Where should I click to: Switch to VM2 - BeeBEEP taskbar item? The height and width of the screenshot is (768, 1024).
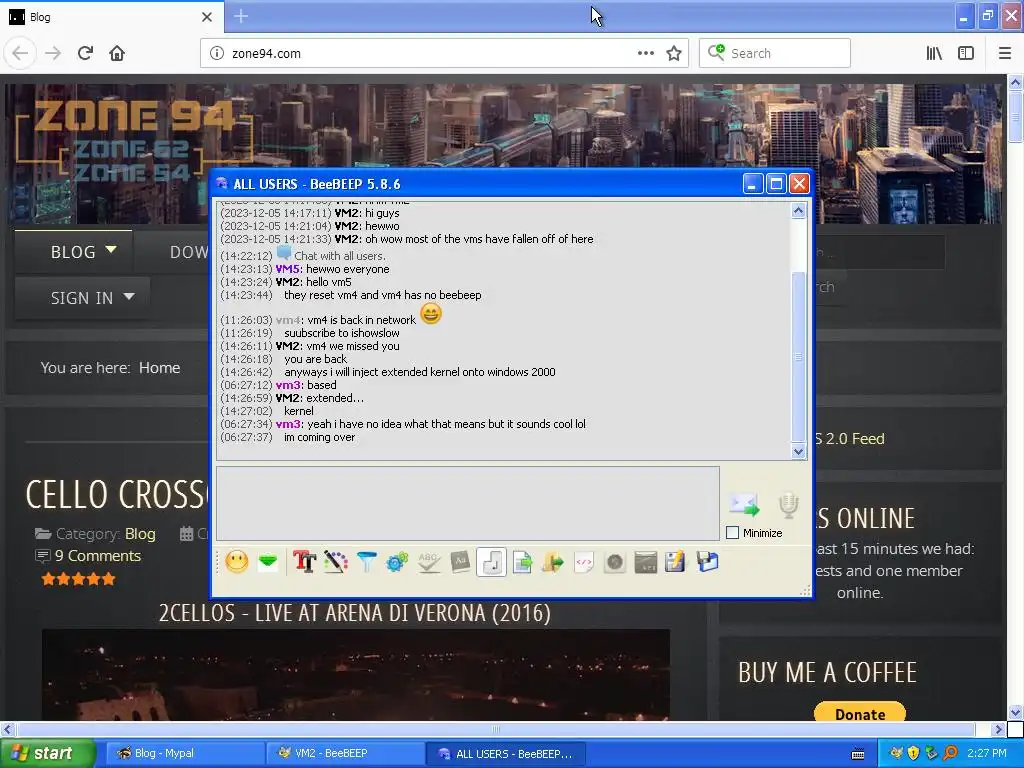pos(345,753)
